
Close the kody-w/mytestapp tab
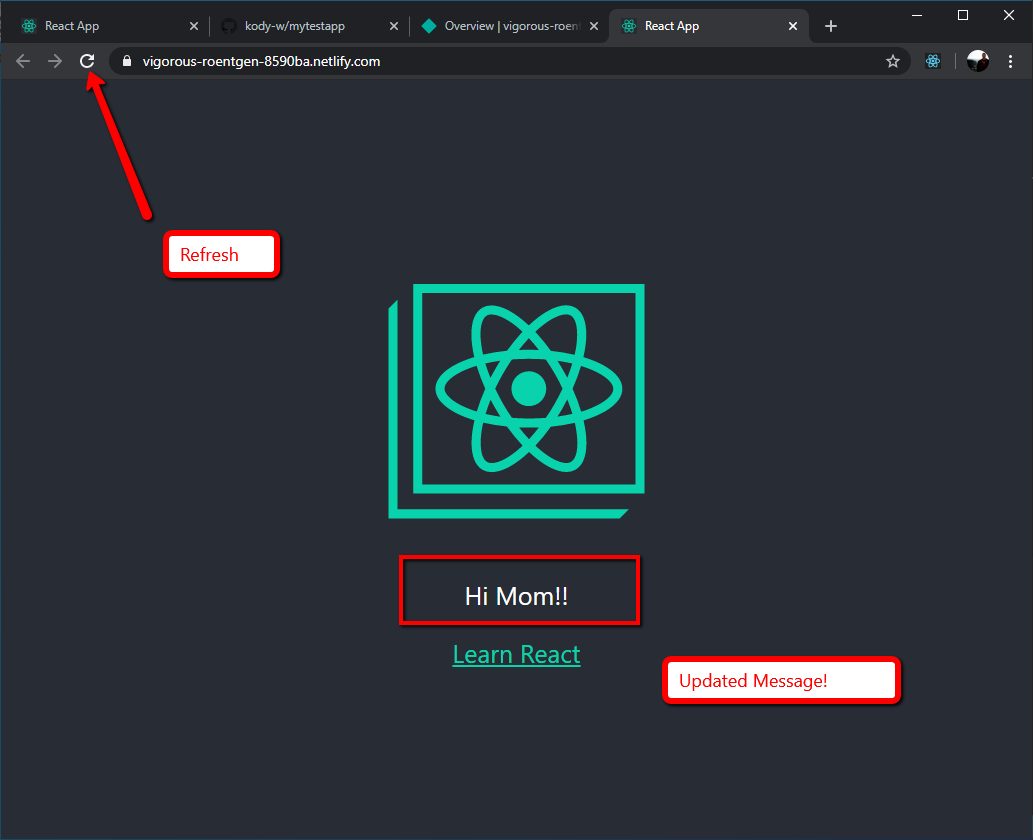click(394, 26)
